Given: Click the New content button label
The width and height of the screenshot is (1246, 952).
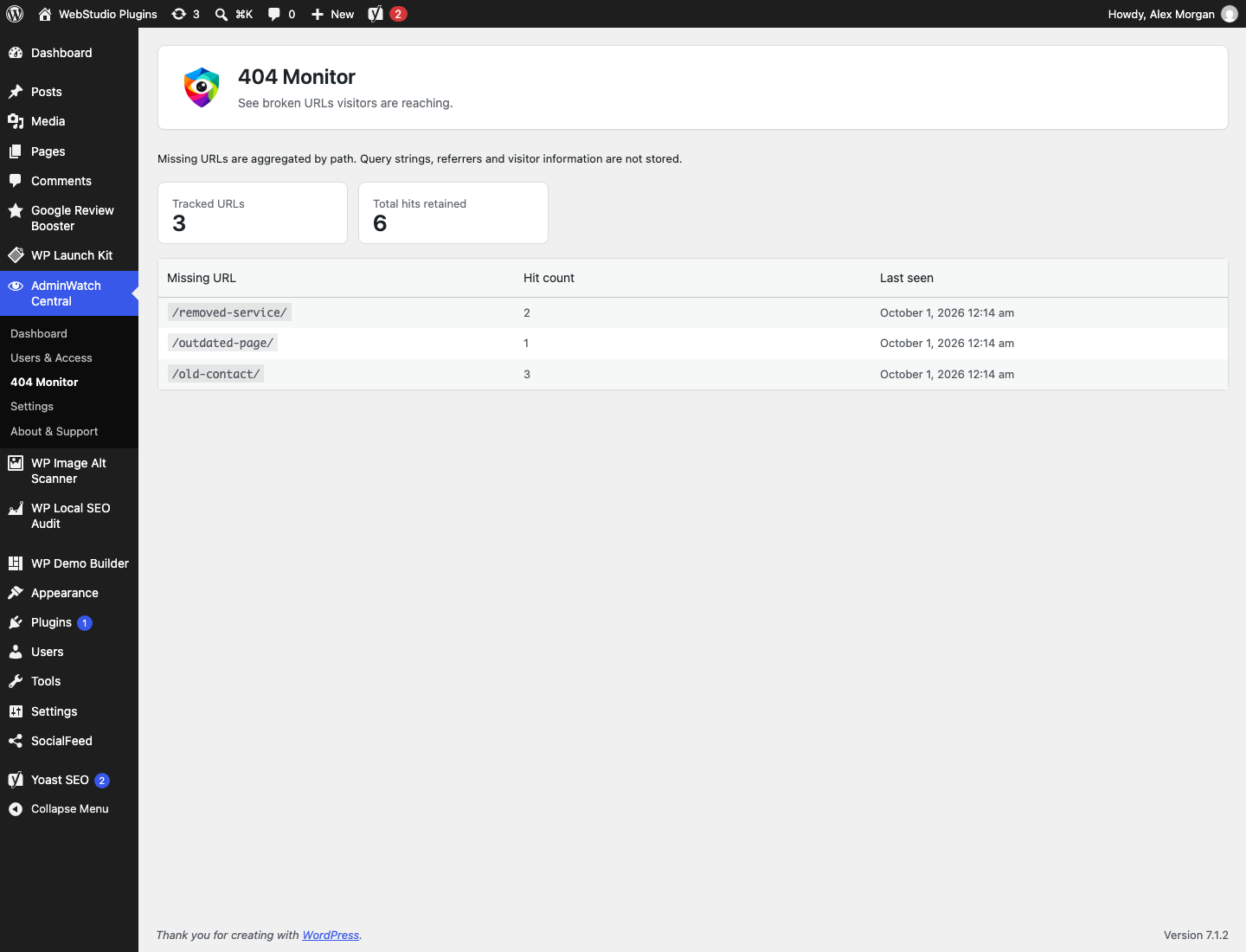Looking at the screenshot, I should pos(342,14).
